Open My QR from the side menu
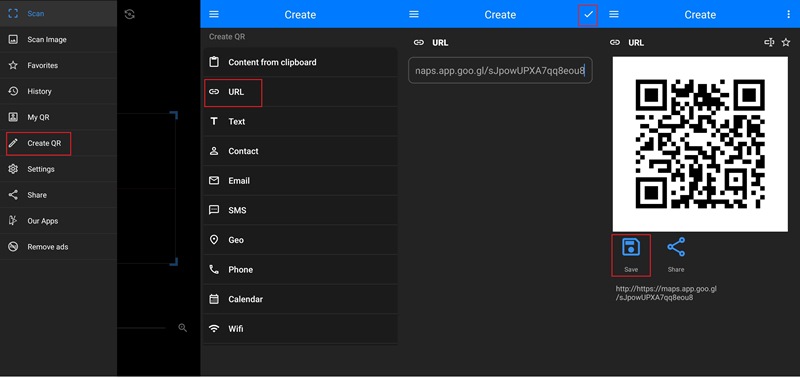800x378 pixels. pyautogui.click(x=58, y=117)
